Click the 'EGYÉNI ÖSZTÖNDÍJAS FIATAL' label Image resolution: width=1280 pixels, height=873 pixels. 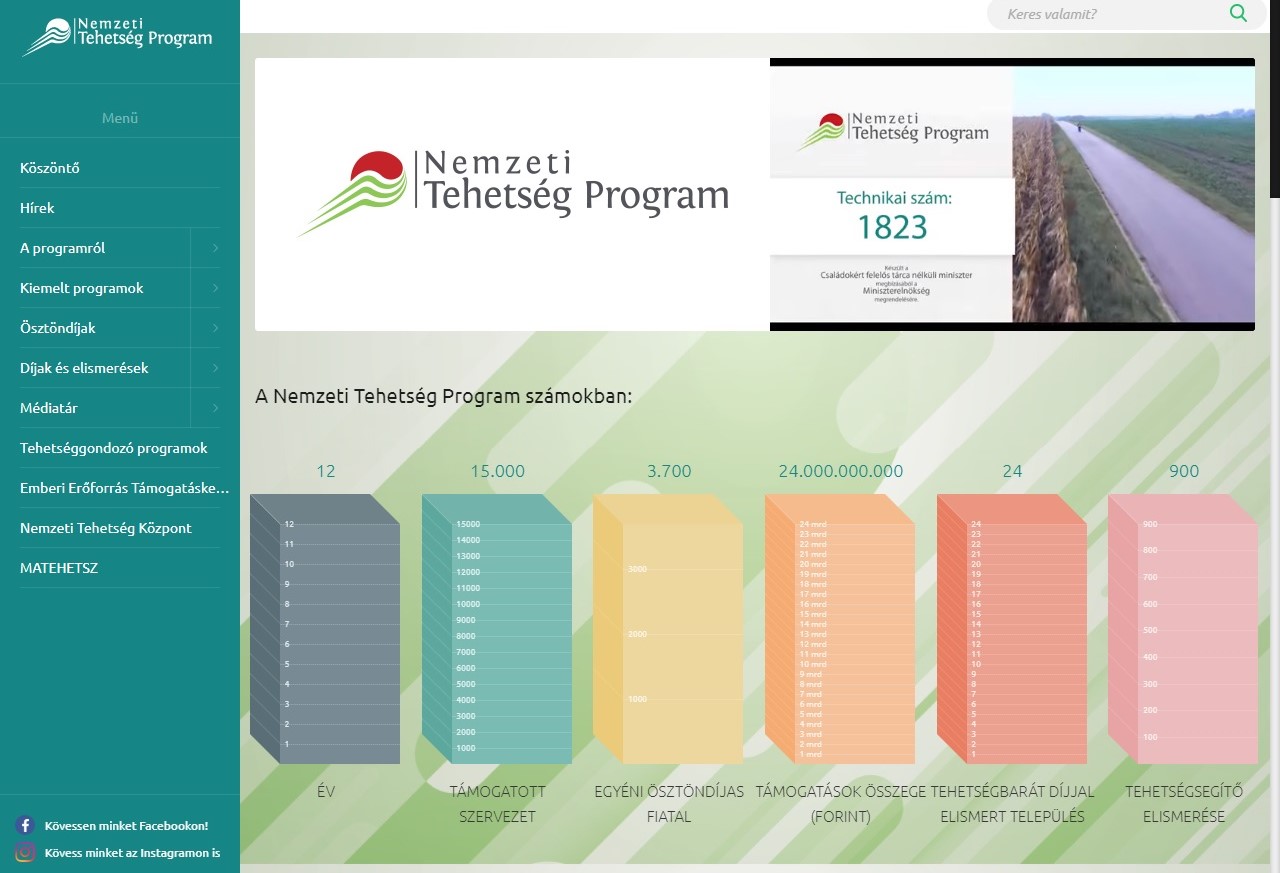pyautogui.click(x=669, y=804)
